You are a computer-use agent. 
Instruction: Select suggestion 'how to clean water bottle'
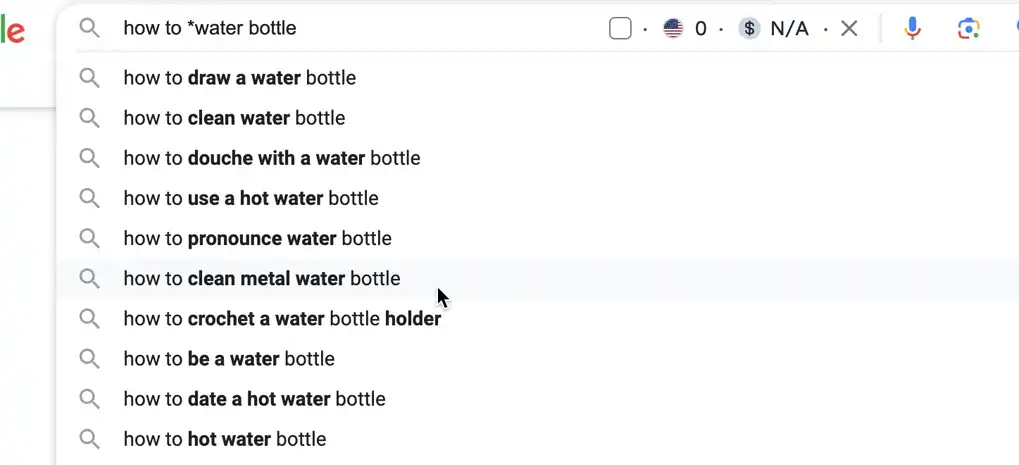(x=537, y=118)
